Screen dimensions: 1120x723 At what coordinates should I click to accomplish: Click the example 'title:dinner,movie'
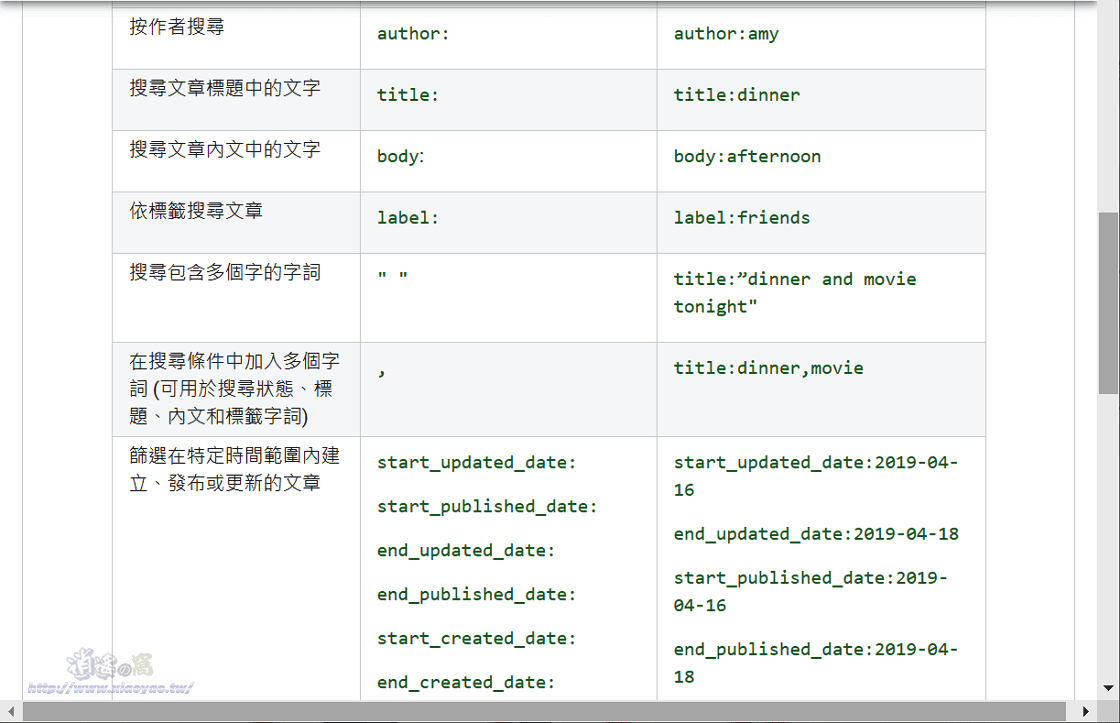pos(769,369)
